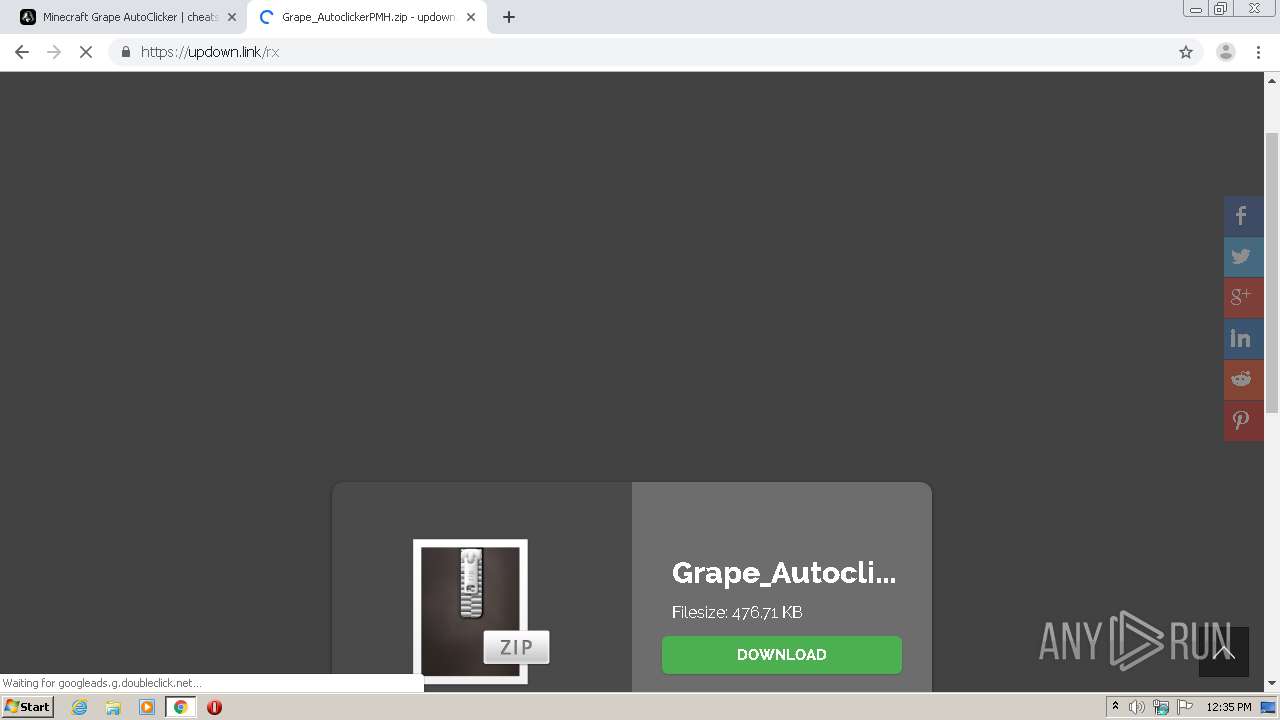This screenshot has width=1280, height=720.
Task: Click the scroll-to-top arrow button
Action: [x=1224, y=652]
